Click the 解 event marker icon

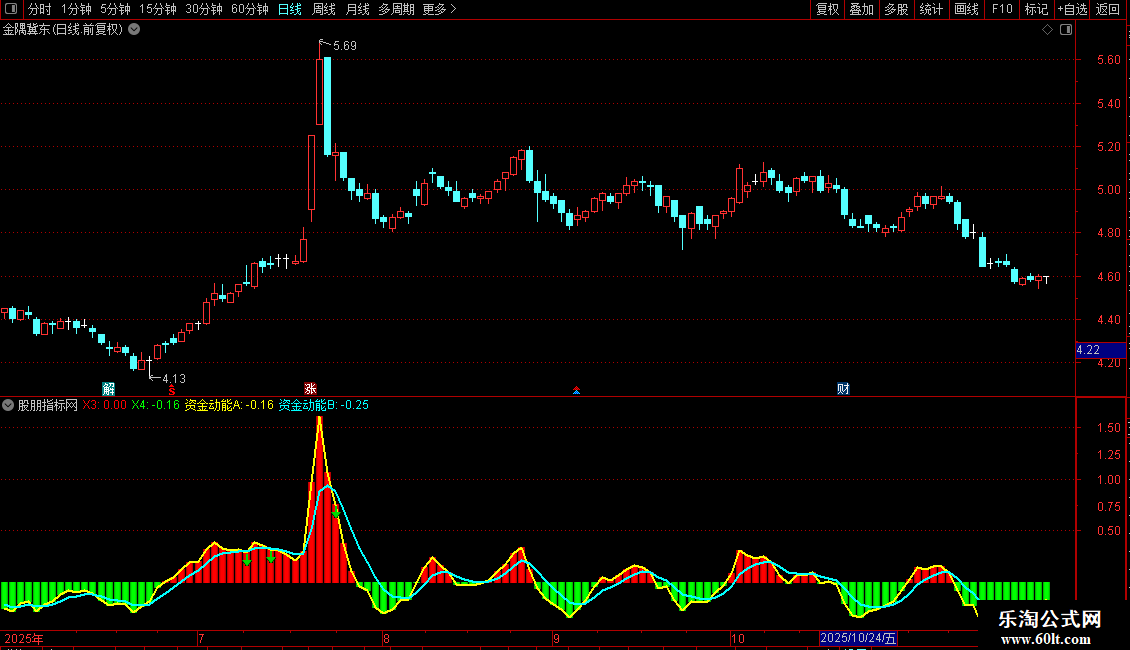coord(108,389)
